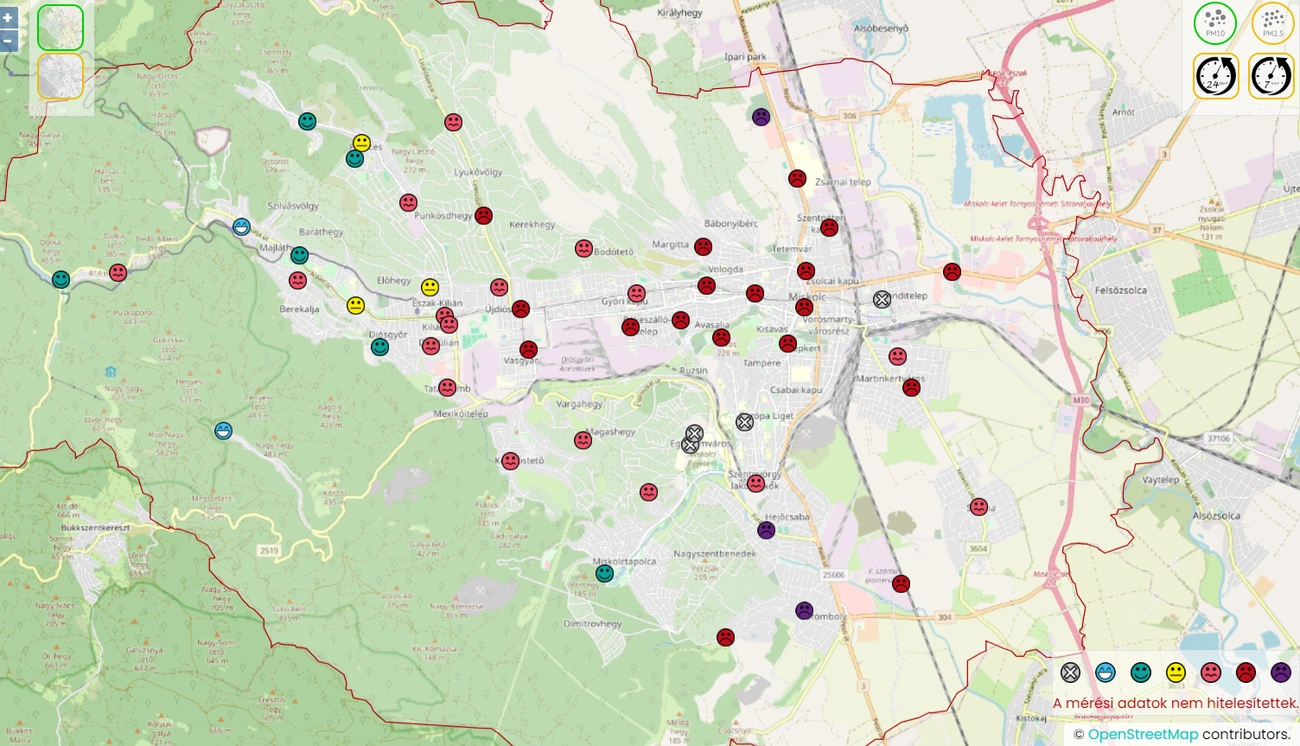1300x746 pixels.
Task: Click the purple sad face in legend
Action: click(x=1281, y=672)
